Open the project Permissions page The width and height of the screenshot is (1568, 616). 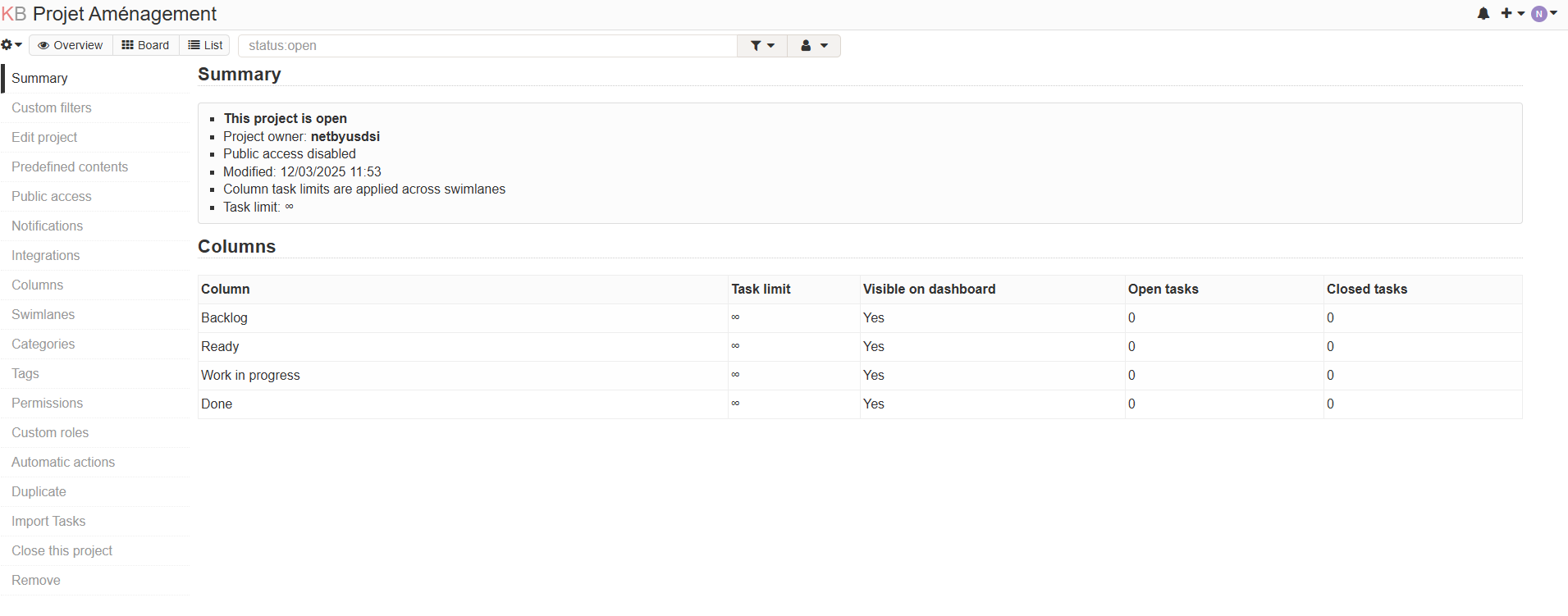(x=48, y=404)
